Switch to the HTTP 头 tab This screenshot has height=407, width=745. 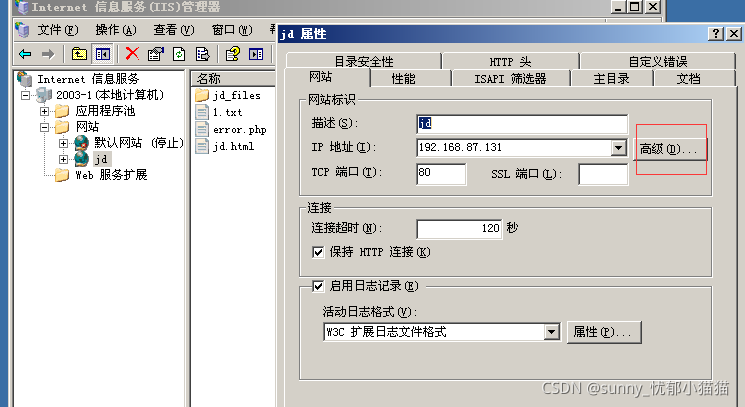(x=510, y=62)
